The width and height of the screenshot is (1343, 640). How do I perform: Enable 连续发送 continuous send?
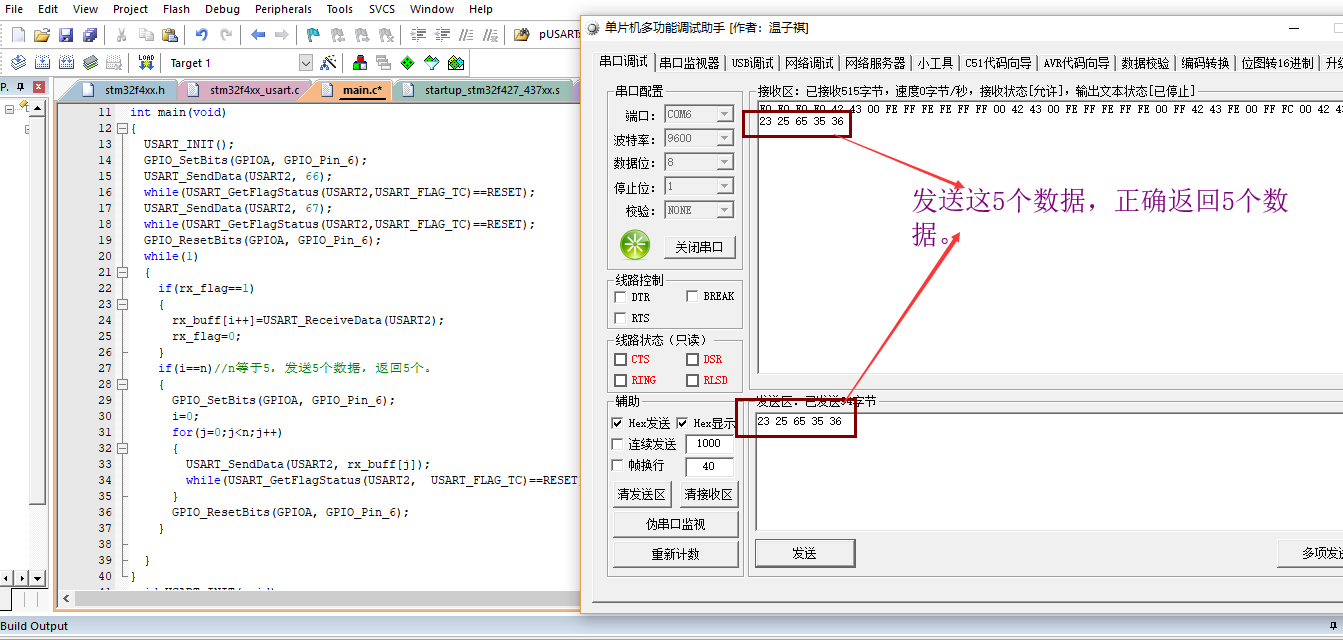coord(617,444)
